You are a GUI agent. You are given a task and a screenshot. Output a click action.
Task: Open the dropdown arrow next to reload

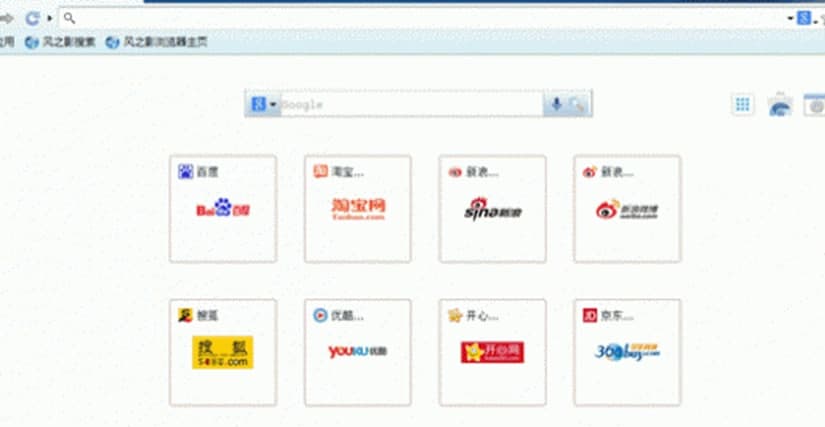coord(49,18)
